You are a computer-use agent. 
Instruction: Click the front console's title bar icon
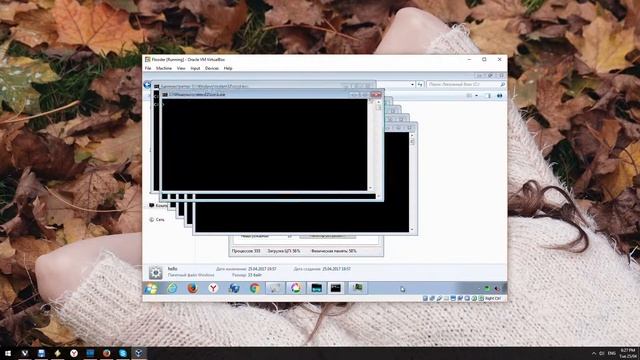tap(165, 95)
